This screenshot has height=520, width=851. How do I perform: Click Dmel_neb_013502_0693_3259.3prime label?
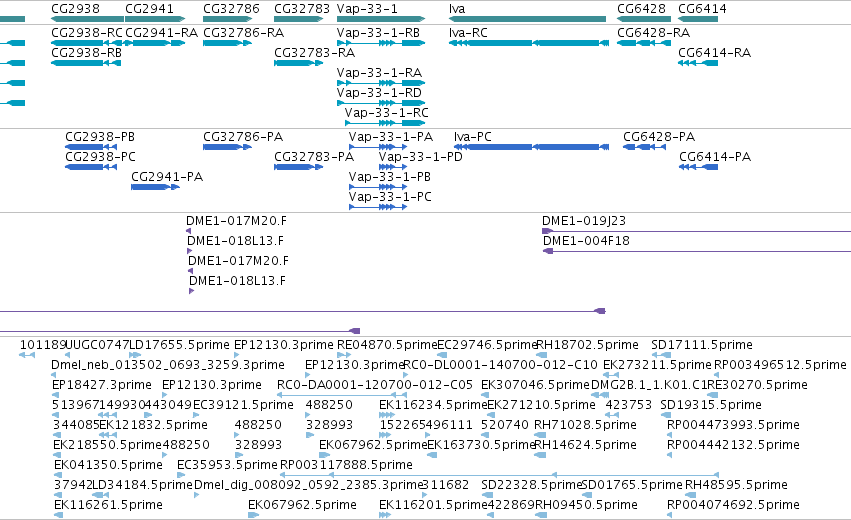click(x=168, y=365)
